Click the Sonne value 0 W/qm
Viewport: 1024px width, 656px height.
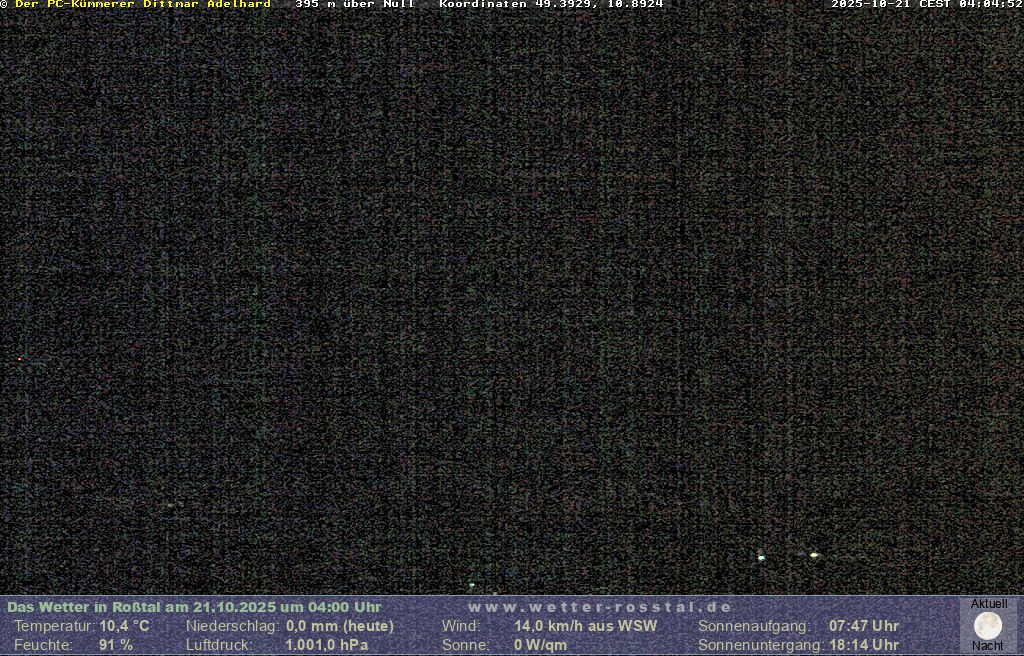(540, 645)
